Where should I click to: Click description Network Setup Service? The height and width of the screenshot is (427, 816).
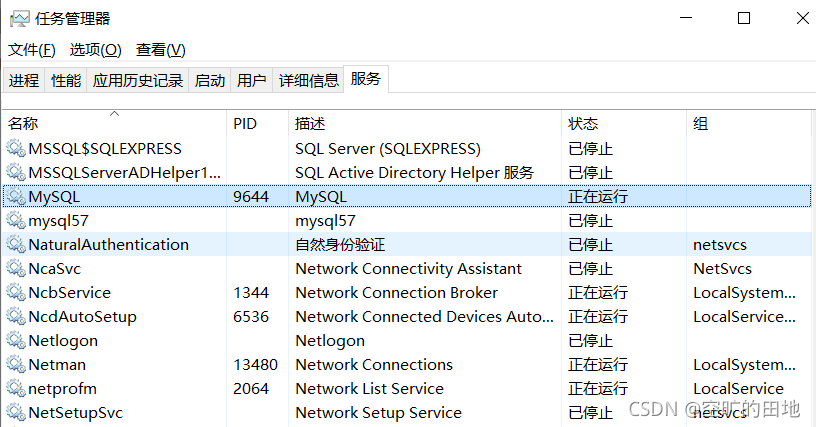pos(378,413)
